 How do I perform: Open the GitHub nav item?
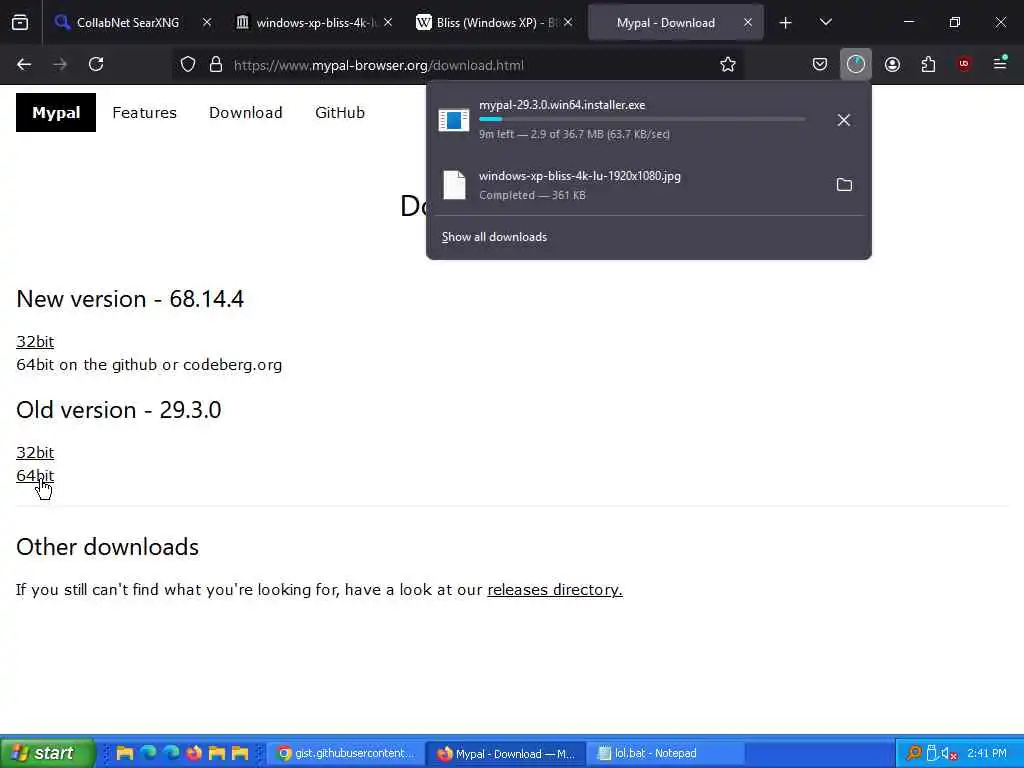click(340, 112)
